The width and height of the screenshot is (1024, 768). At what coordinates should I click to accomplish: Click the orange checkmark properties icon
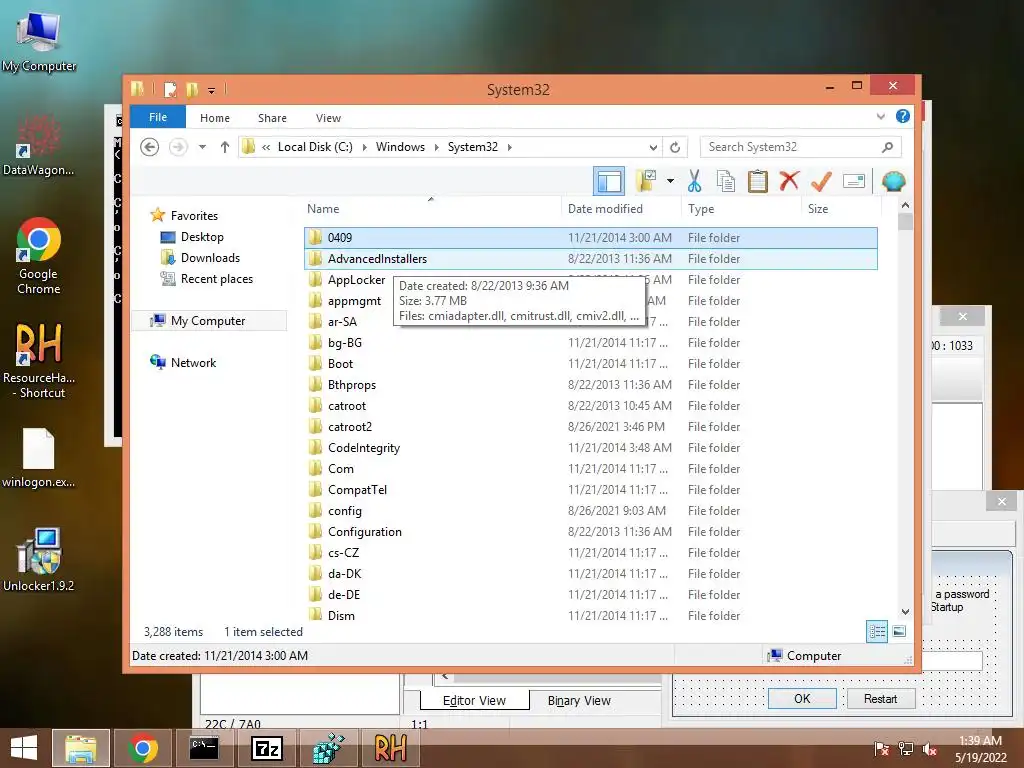(x=821, y=181)
